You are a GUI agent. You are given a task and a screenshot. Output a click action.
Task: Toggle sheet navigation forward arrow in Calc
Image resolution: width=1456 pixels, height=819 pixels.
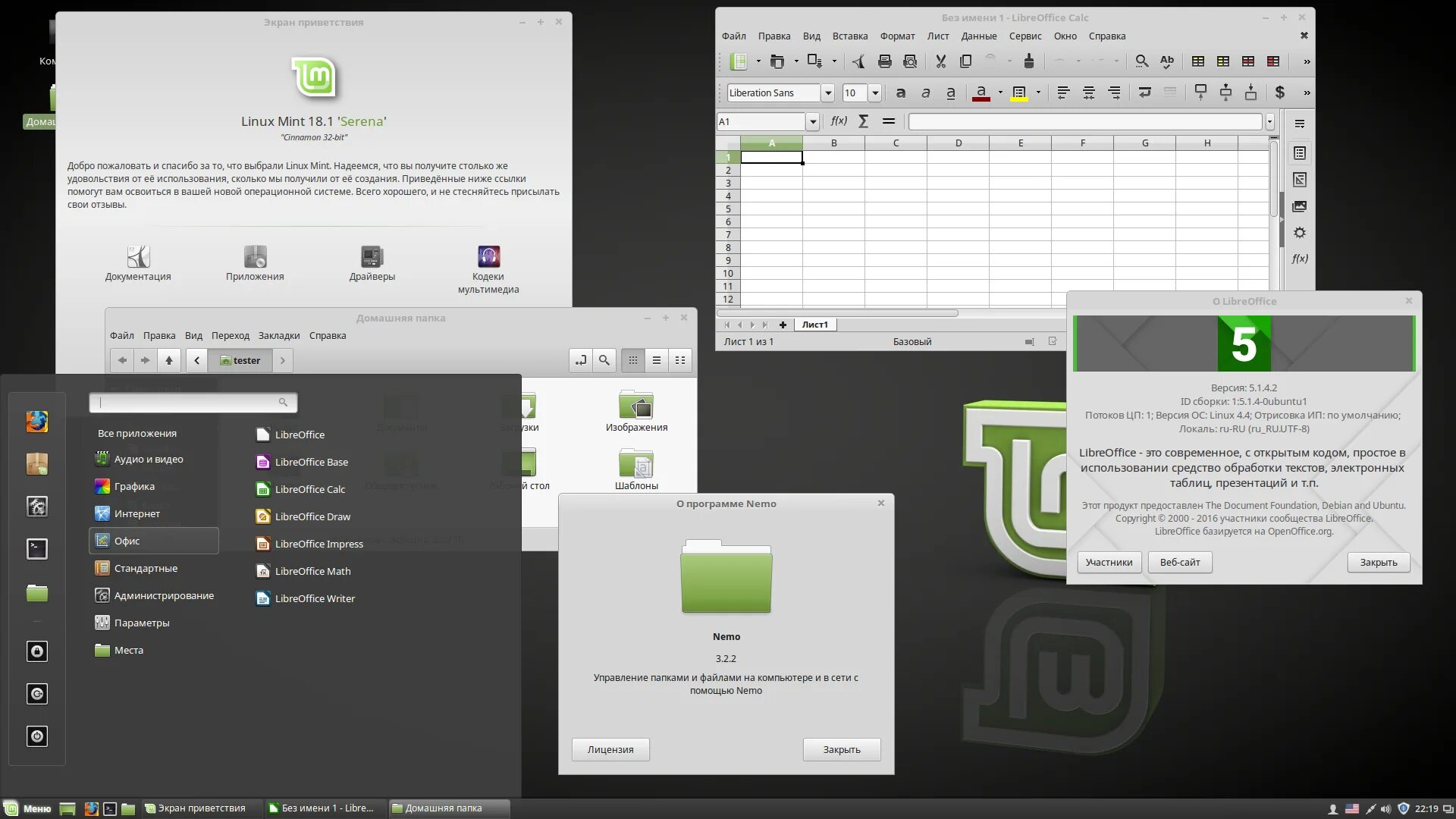pos(754,324)
